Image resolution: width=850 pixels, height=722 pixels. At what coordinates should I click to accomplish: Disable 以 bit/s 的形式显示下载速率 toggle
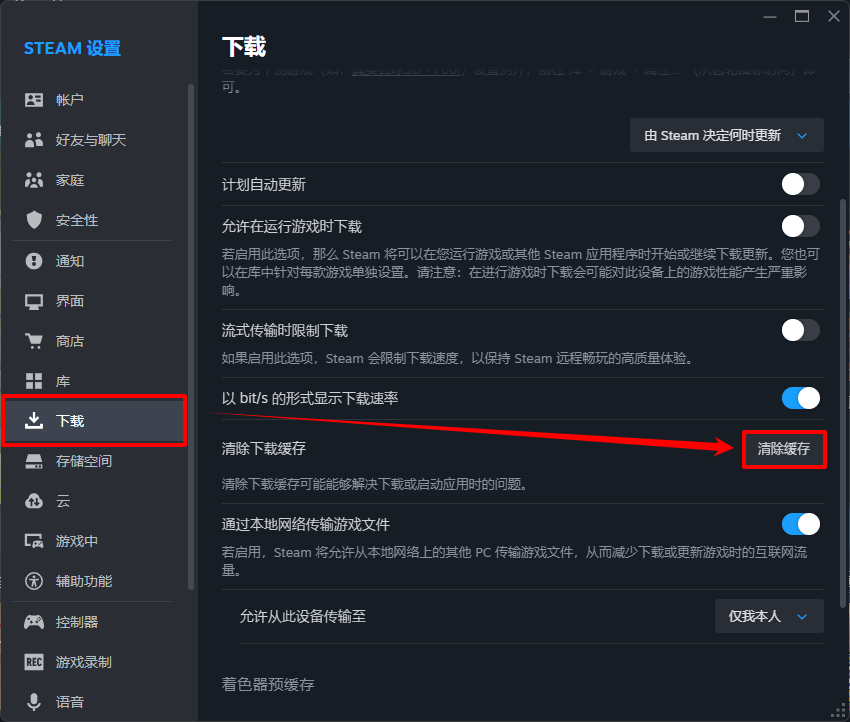[800, 398]
